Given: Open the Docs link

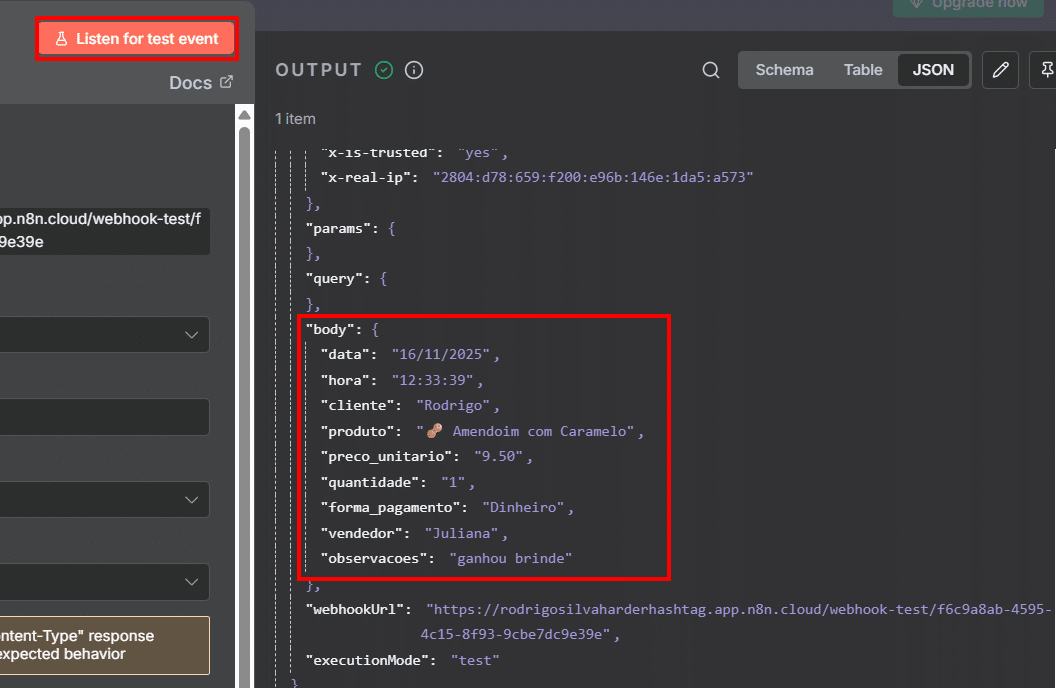Looking at the screenshot, I should point(201,83).
